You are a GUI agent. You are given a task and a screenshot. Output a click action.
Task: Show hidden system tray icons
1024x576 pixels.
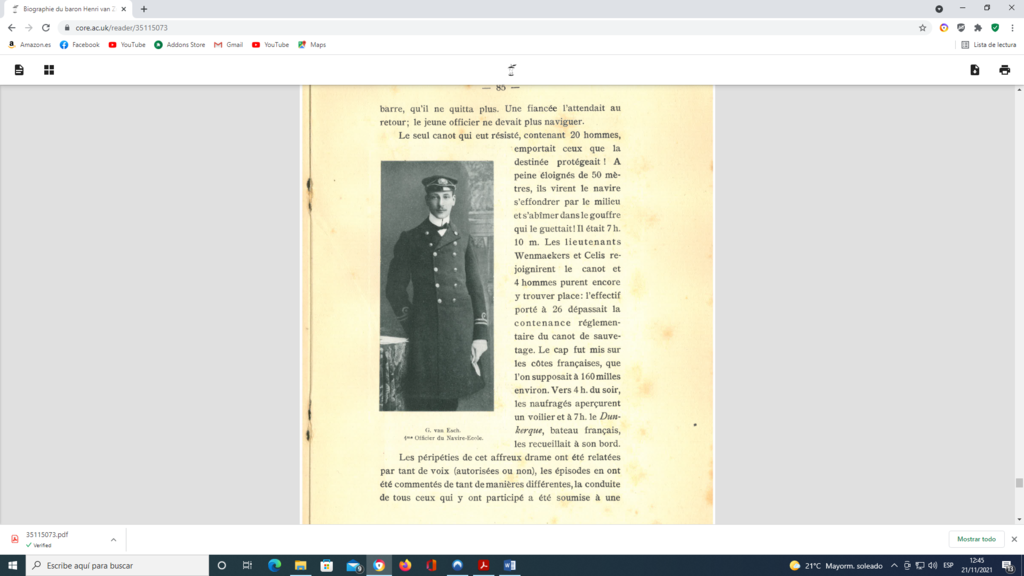click(x=894, y=566)
